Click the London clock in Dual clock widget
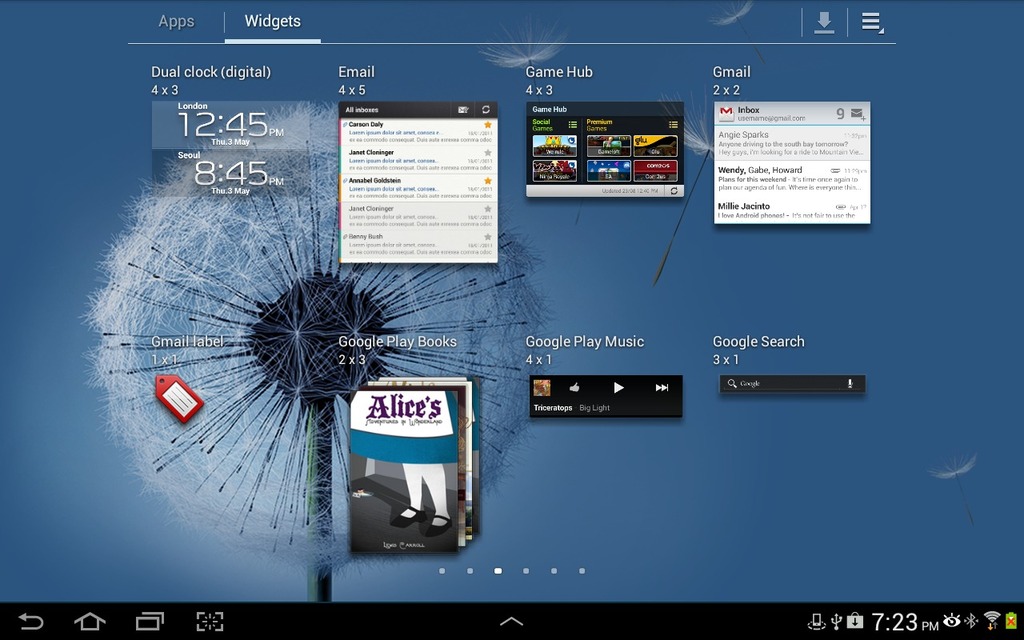The width and height of the screenshot is (1024, 640). coord(231,124)
